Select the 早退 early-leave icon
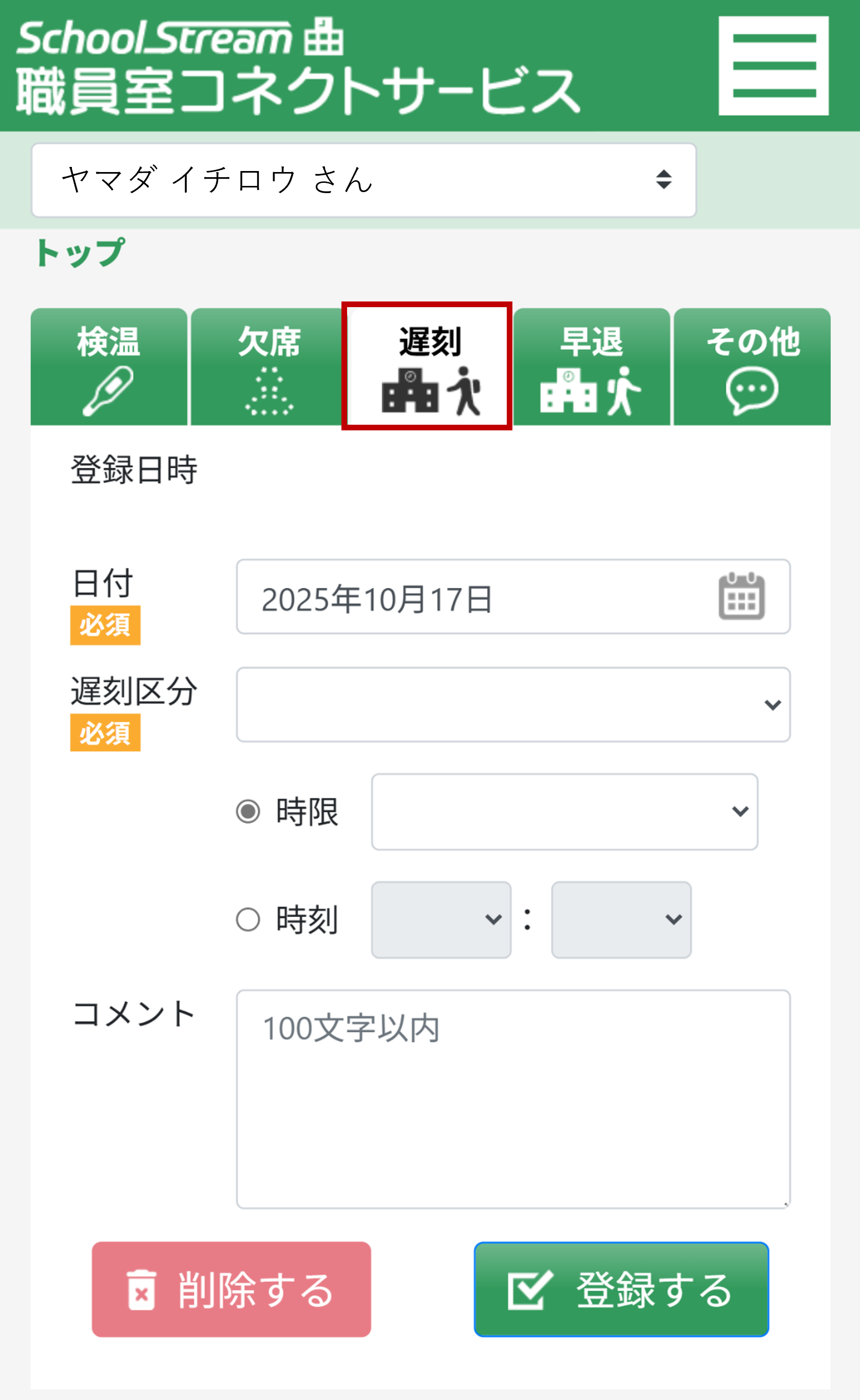The height and width of the screenshot is (1400, 860). [591, 392]
